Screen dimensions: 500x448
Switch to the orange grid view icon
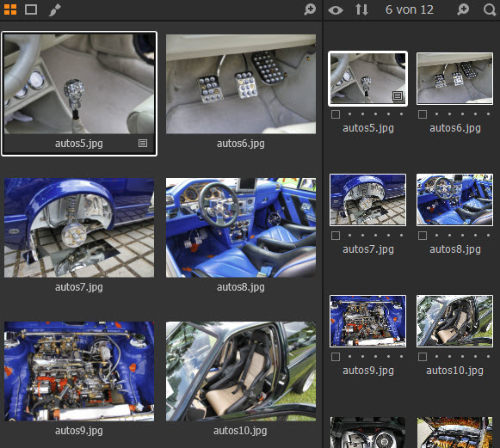coord(10,10)
